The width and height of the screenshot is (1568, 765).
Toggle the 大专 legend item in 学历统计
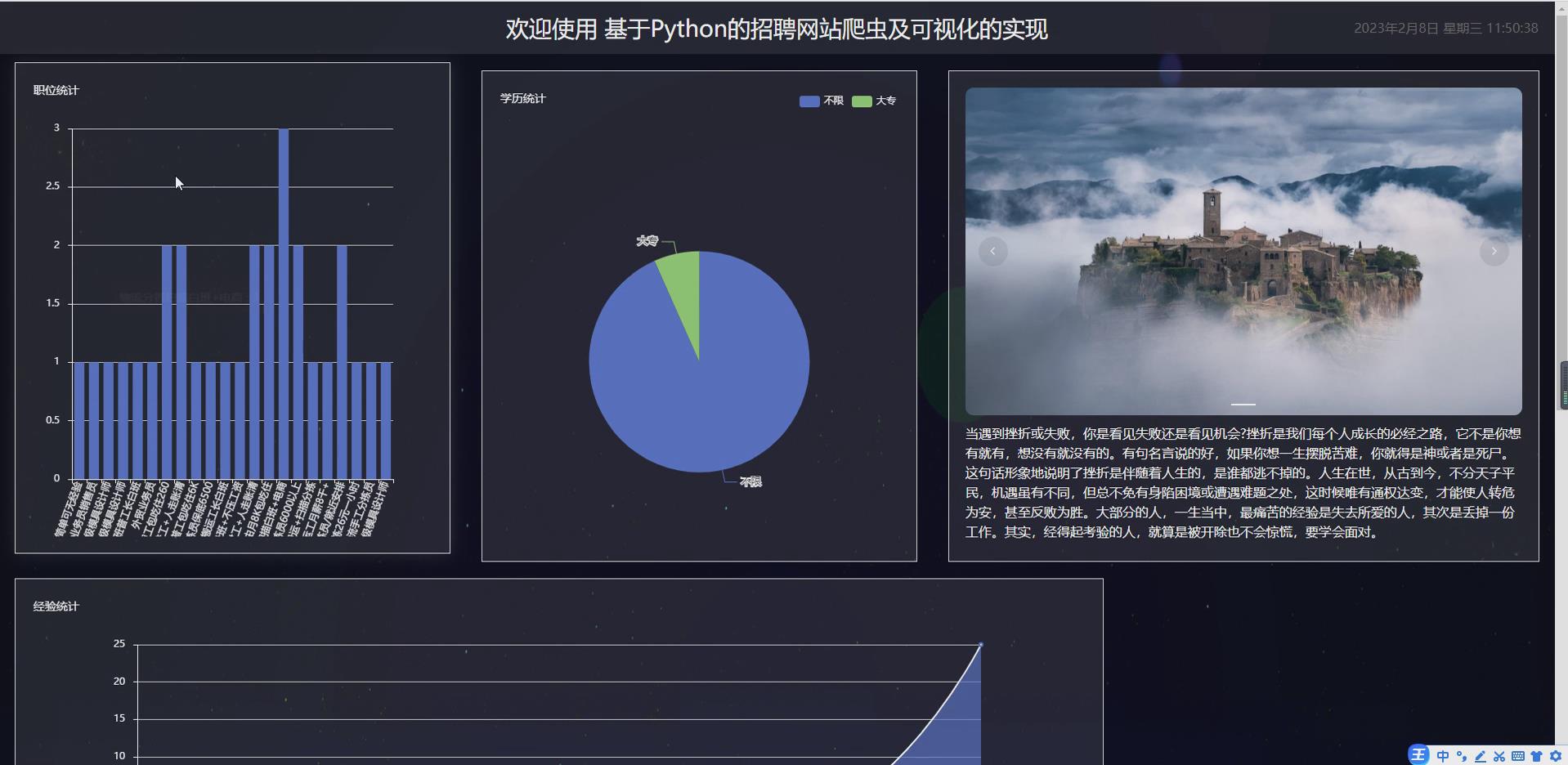click(874, 101)
